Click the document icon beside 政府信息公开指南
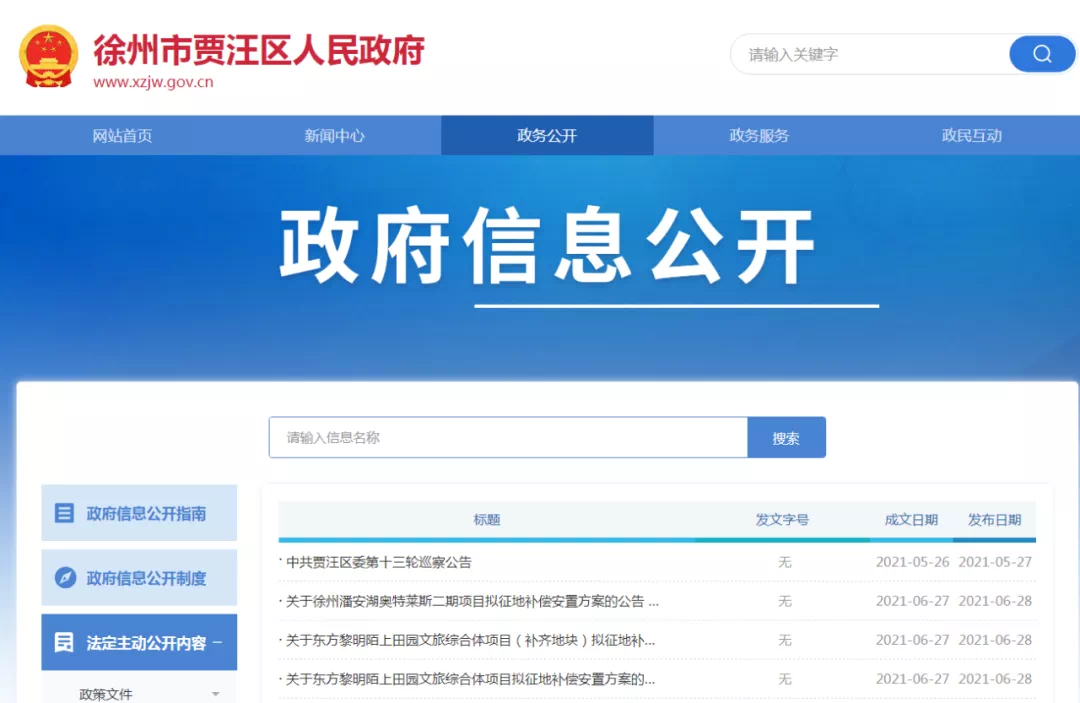 tap(64, 513)
